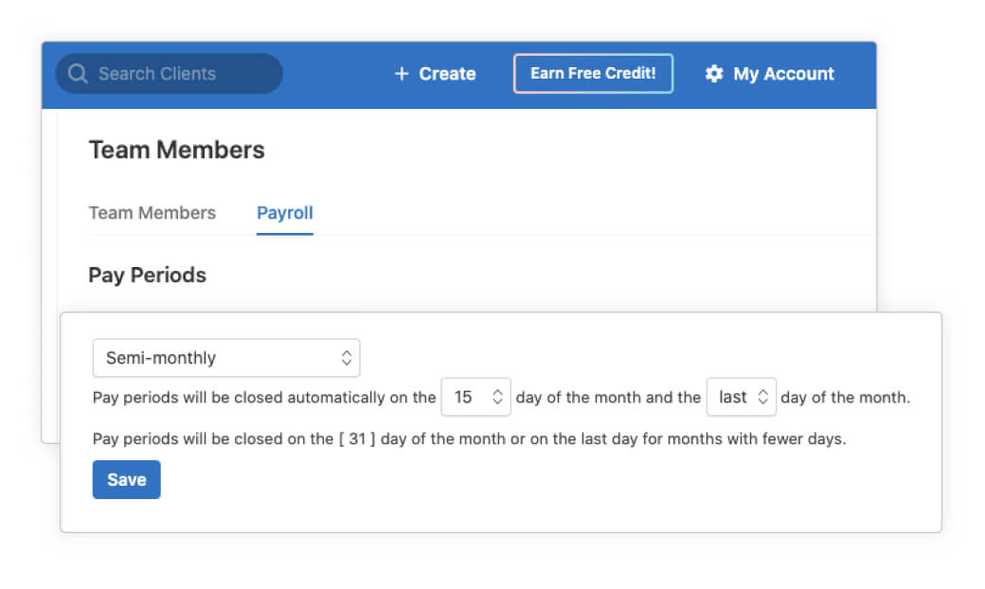
Task: Click the stepper arrows beside 15
Action: pyautogui.click(x=498, y=397)
